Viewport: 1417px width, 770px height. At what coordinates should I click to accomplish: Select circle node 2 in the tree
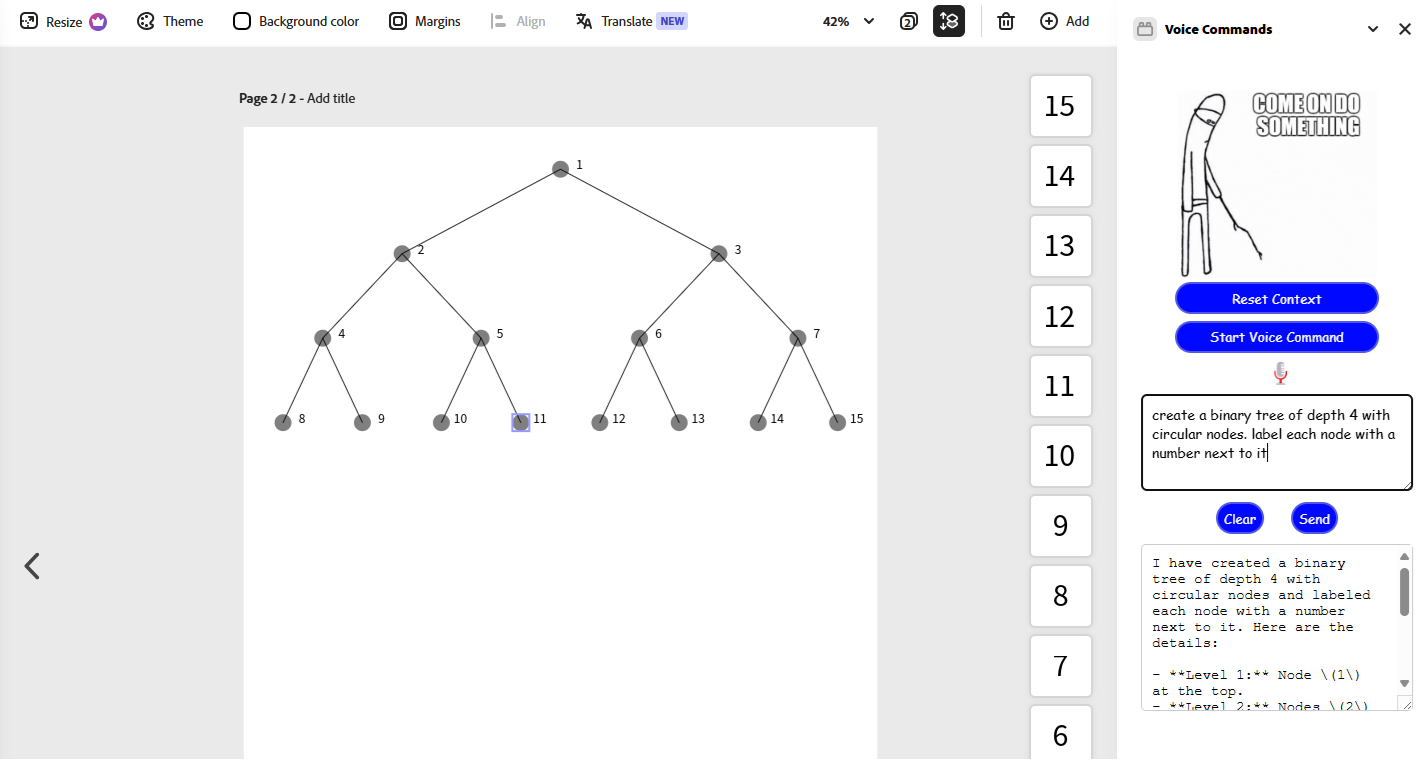point(402,254)
